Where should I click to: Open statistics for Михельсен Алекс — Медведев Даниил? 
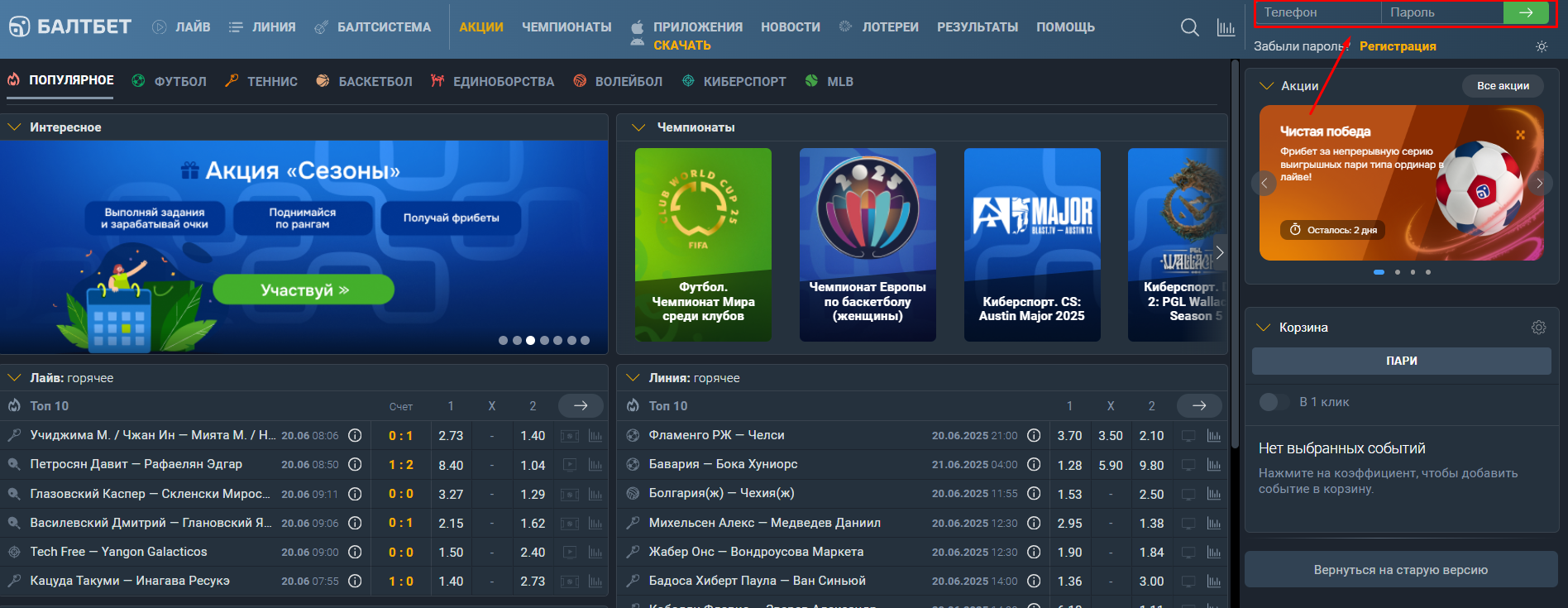click(x=1214, y=523)
